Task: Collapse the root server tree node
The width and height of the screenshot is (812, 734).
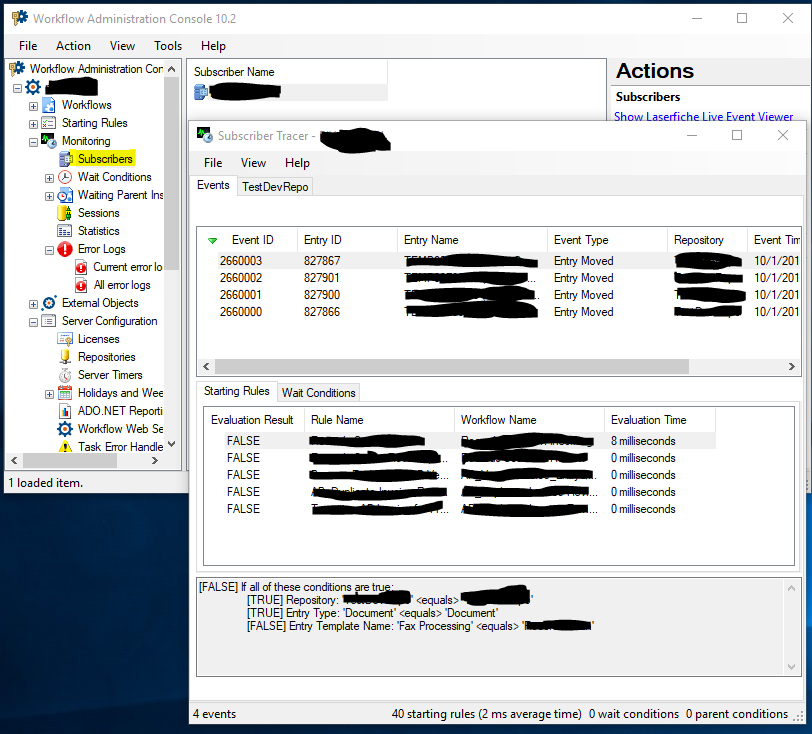Action: [17, 88]
